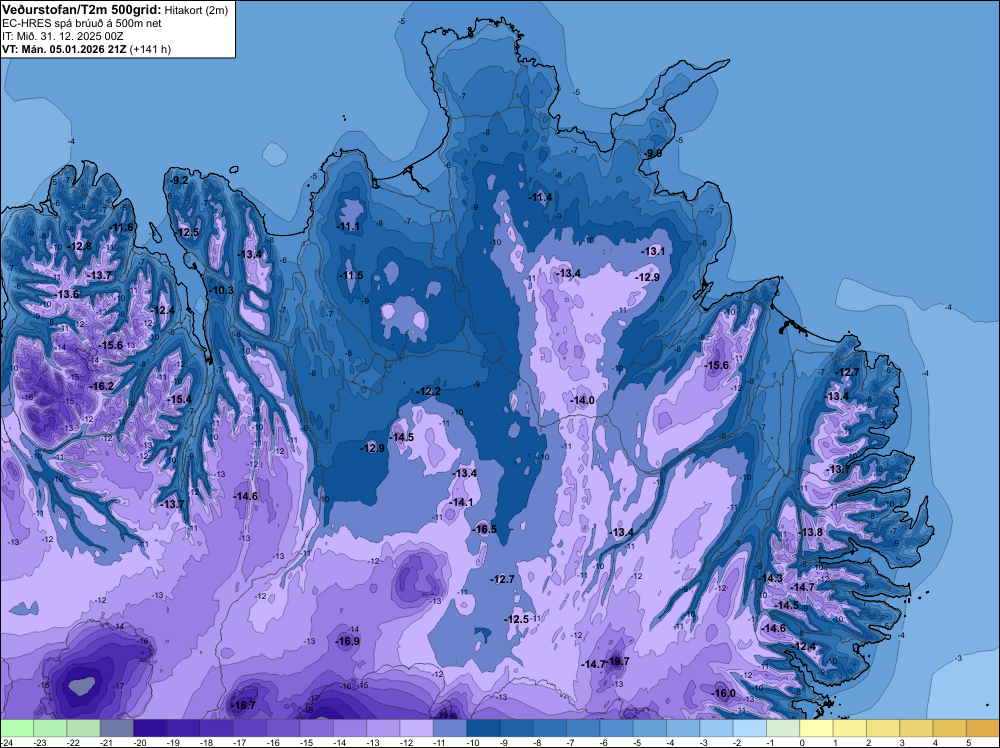Click the -18.7 temperature label
The height and width of the screenshot is (748, 1000).
pos(243,705)
